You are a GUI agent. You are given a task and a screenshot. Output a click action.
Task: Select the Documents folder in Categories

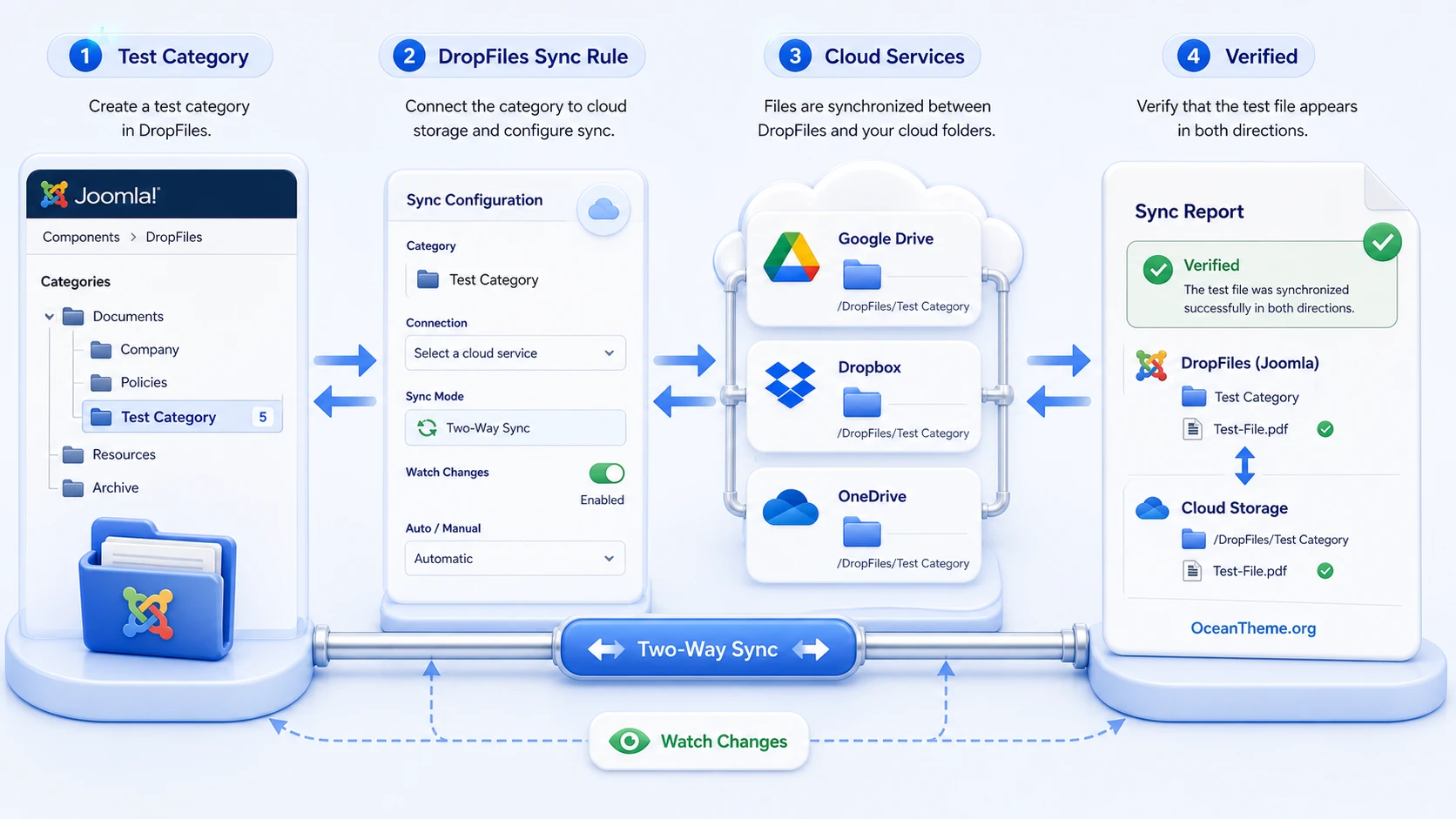[113, 316]
